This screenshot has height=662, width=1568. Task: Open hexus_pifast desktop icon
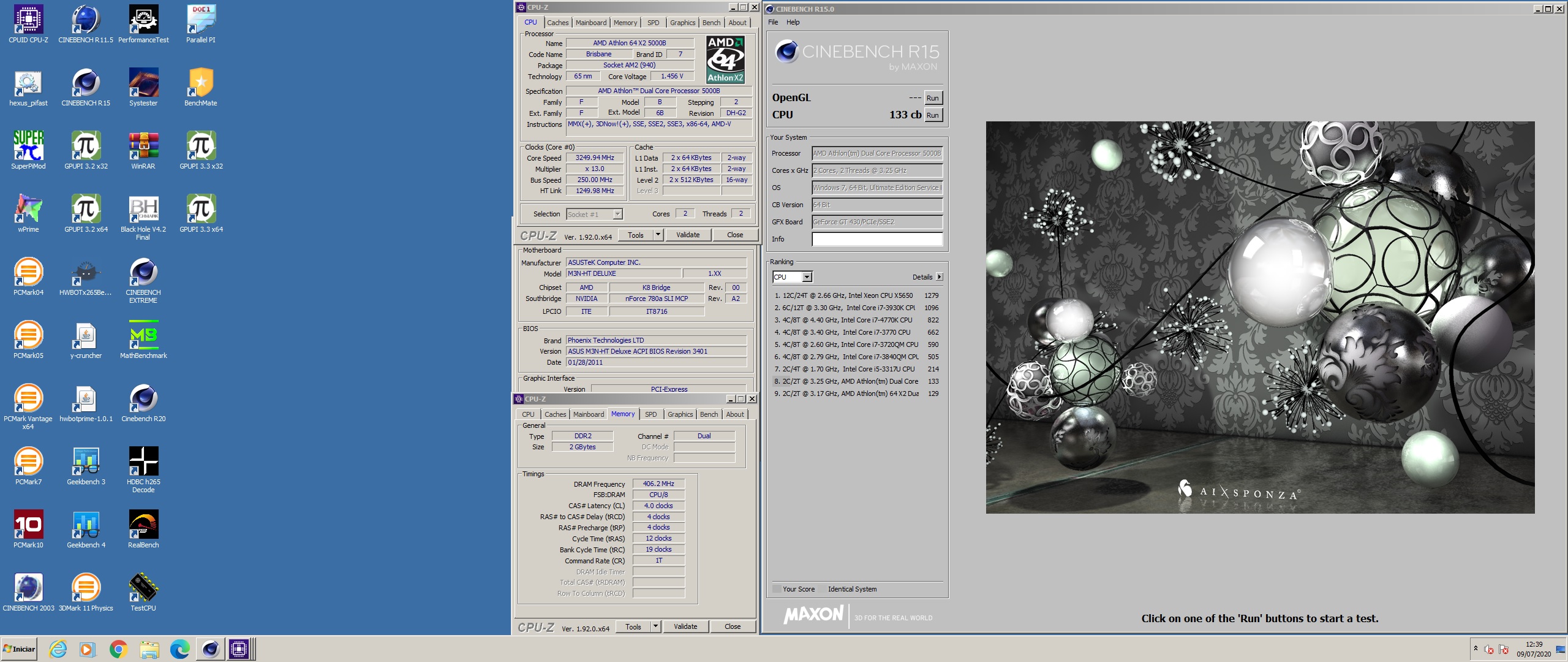coord(28,87)
